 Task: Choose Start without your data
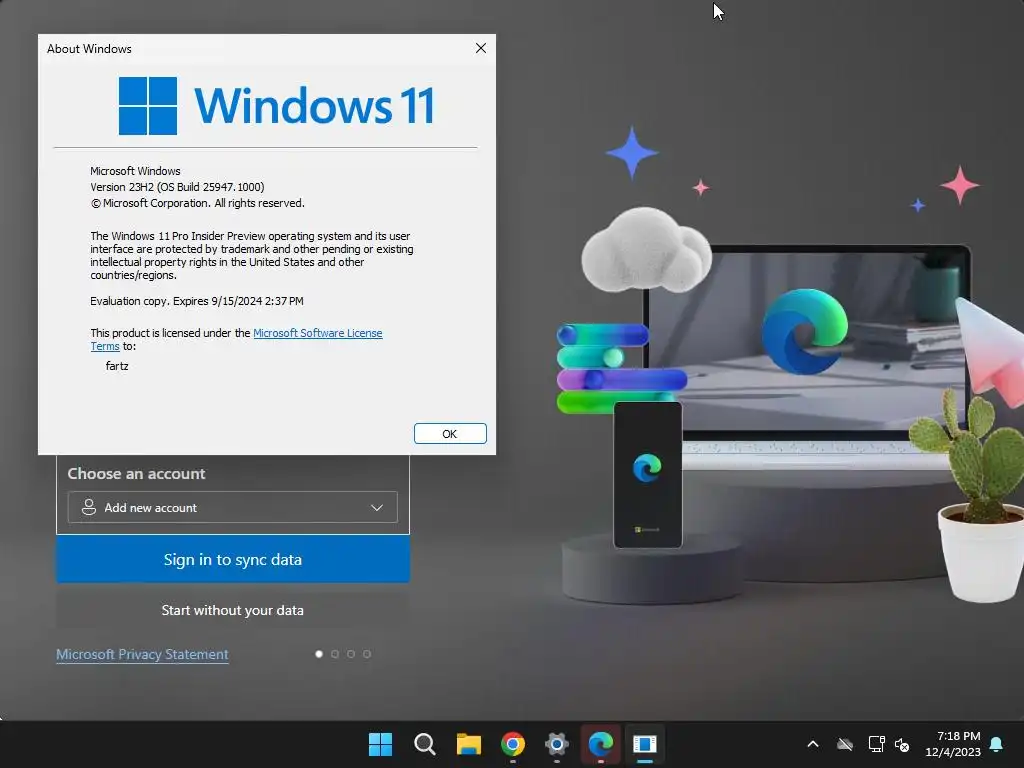click(x=232, y=610)
